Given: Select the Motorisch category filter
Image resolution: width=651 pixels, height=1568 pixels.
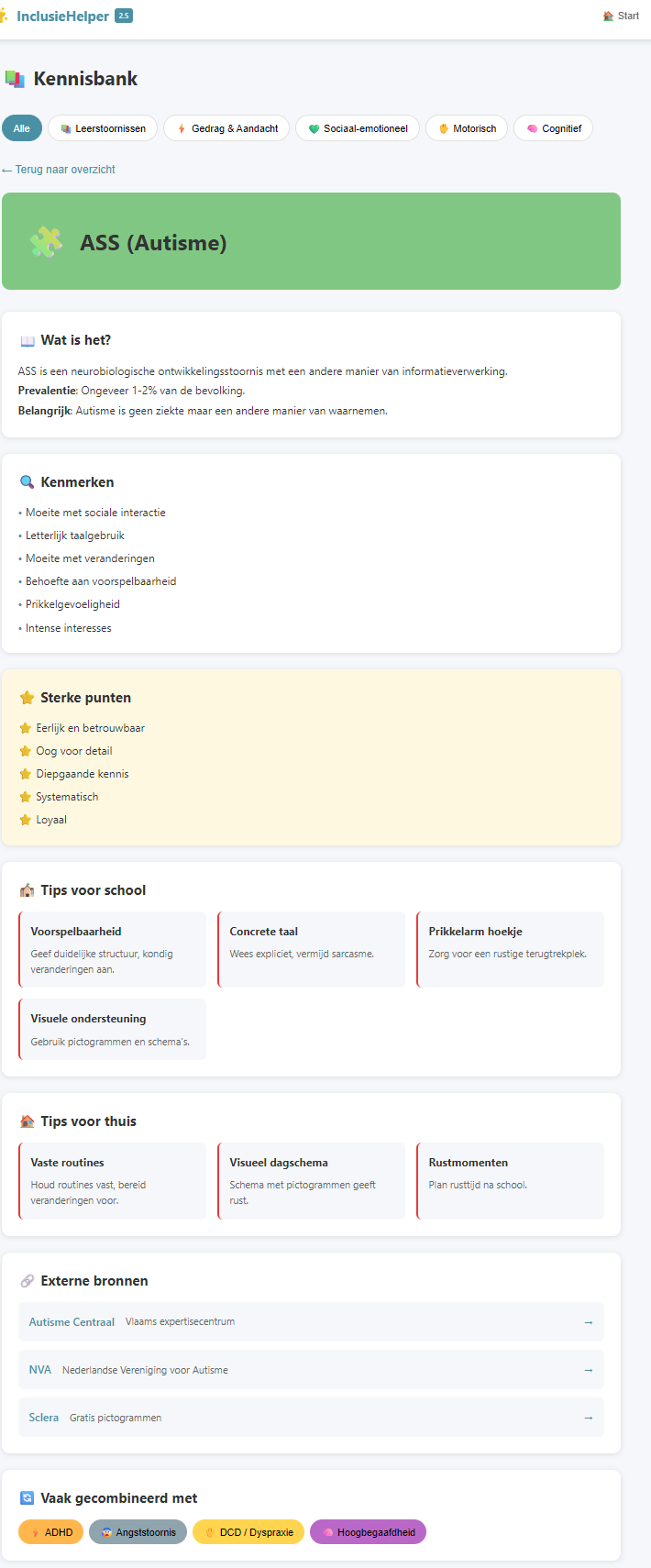Looking at the screenshot, I should [467, 128].
